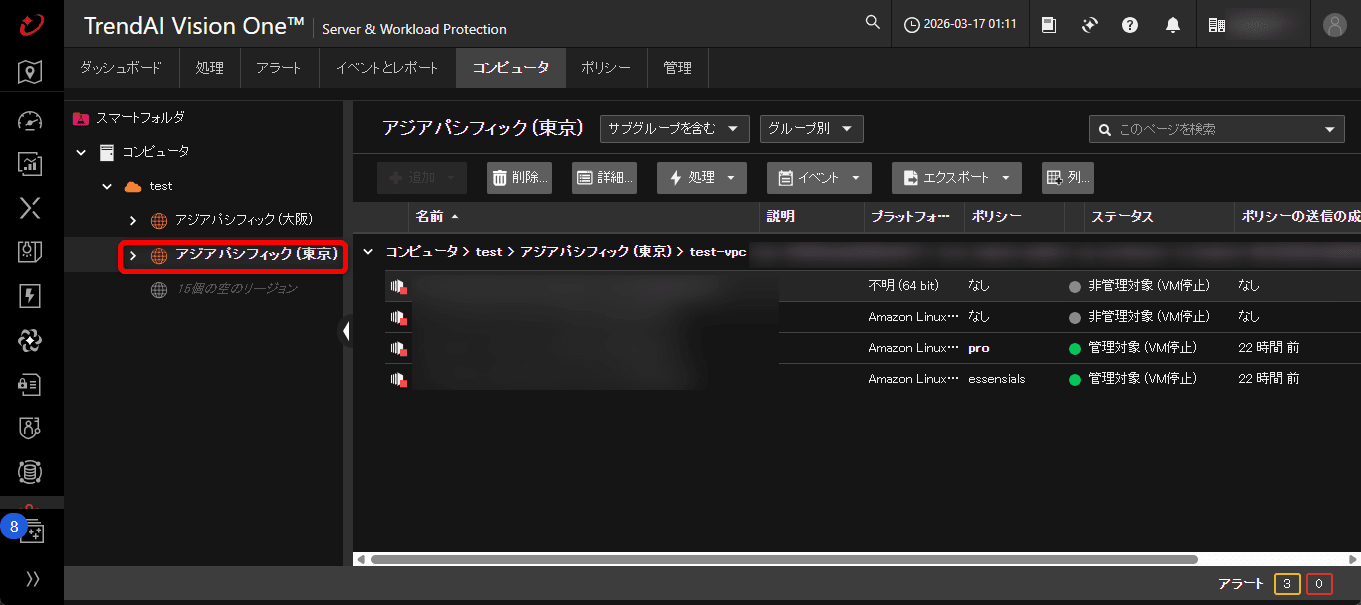Click the lightning bolt icon in the sidebar
The height and width of the screenshot is (605, 1361).
click(x=30, y=296)
